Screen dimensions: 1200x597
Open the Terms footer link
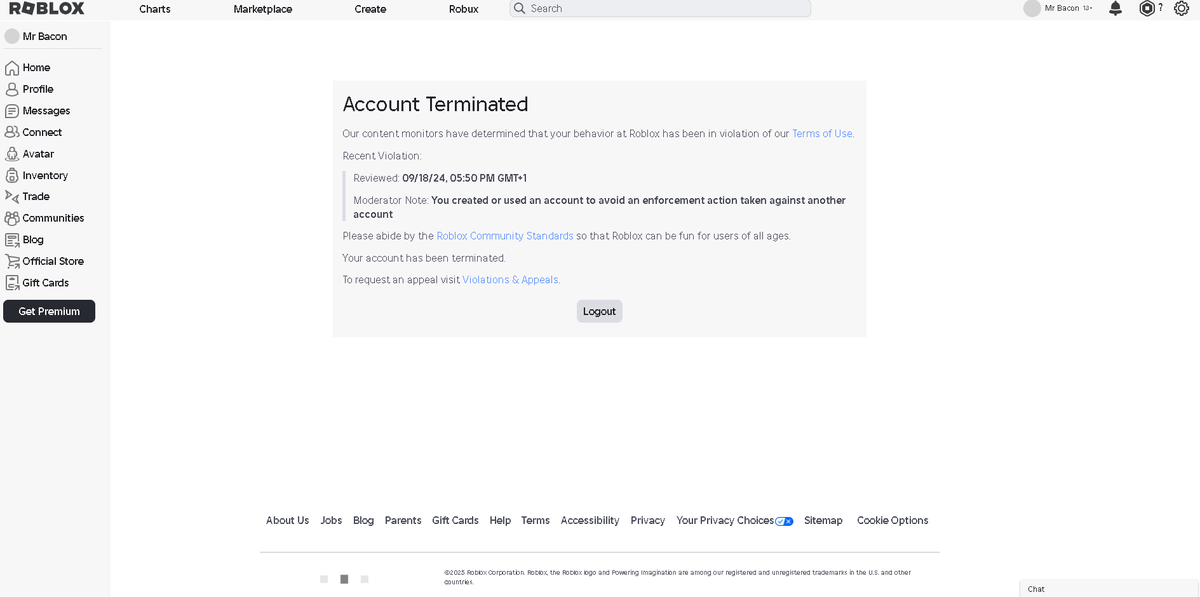[535, 521]
